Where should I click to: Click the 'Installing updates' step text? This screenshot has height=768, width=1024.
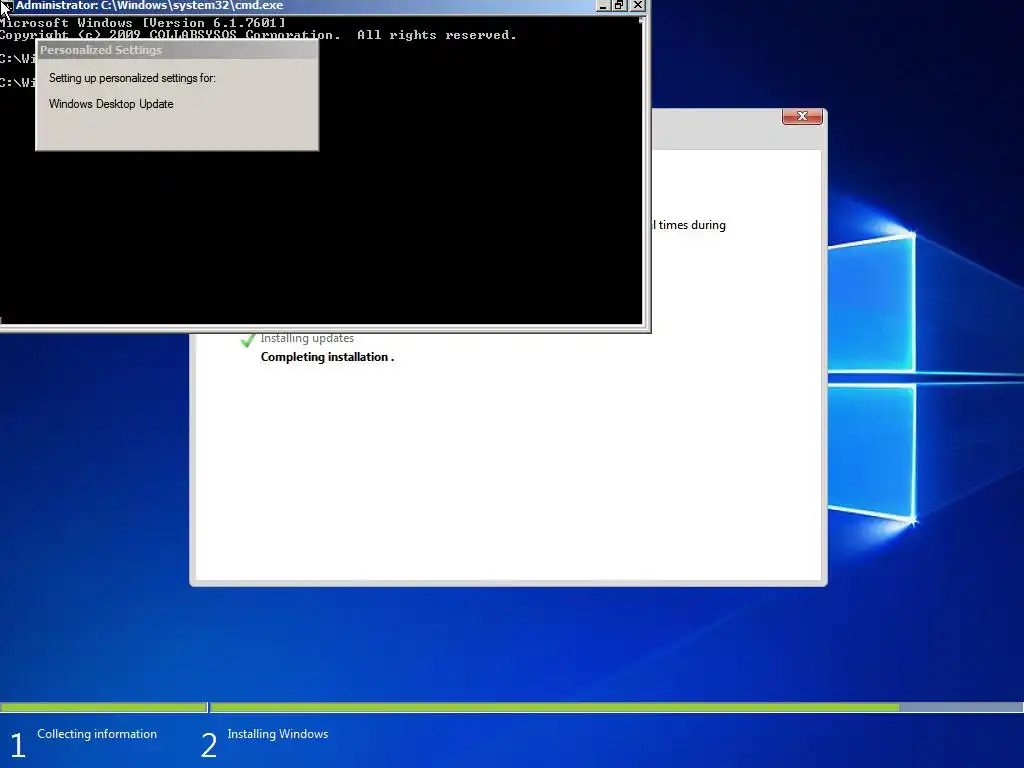tap(307, 338)
